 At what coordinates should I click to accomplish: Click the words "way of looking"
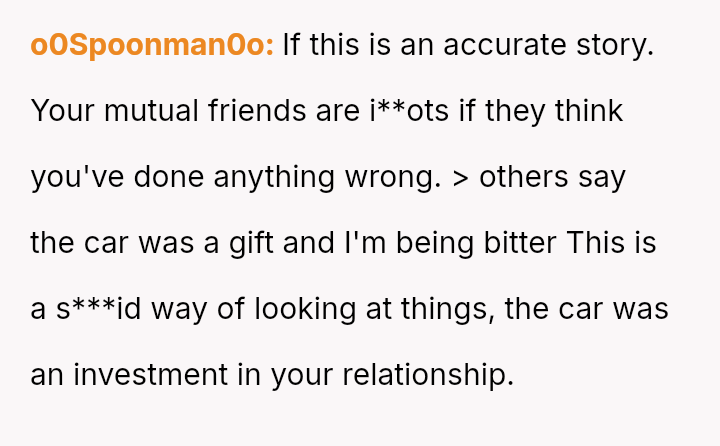click(251, 309)
